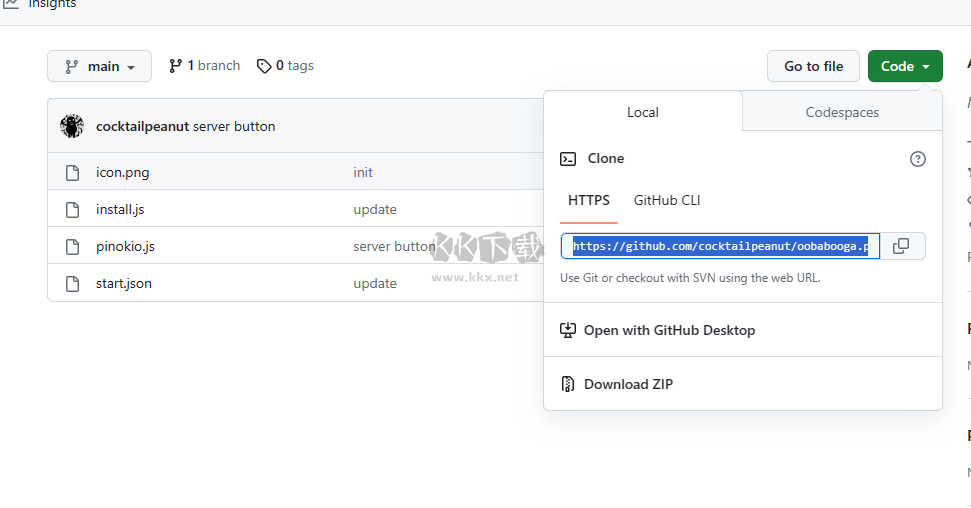Copy the clone URL to clipboard
This screenshot has height=508, width=971.
902,247
